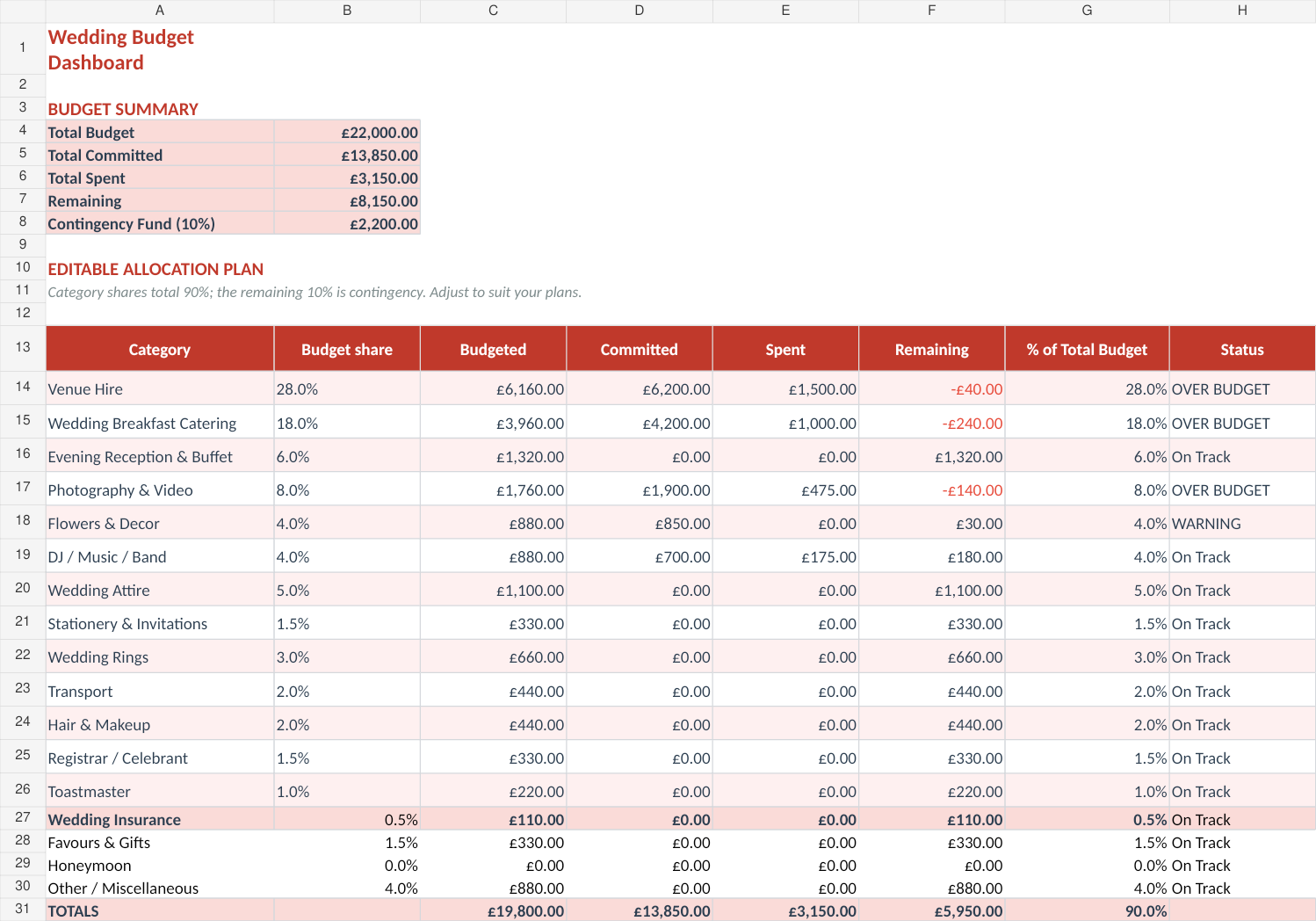The image size is (1316, 921).
Task: Select the Total Committed value £13,850.00
Action: [x=347, y=155]
